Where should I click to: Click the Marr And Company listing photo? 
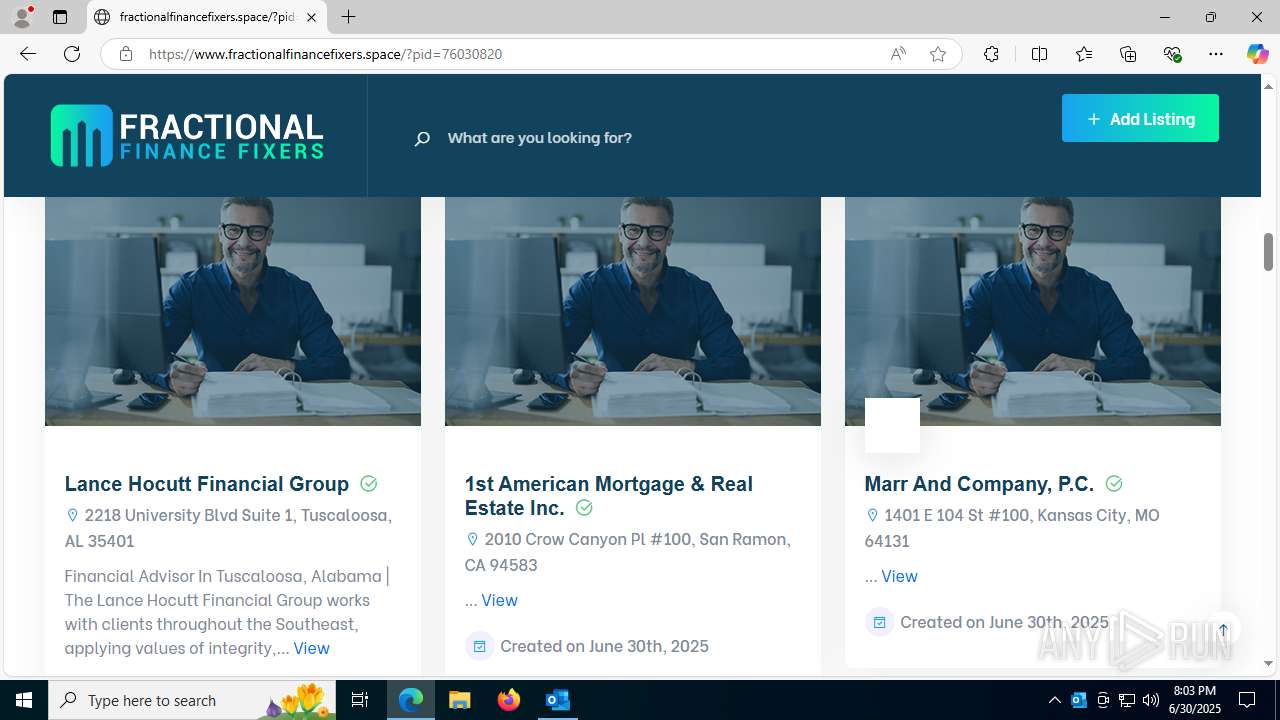[1033, 311]
